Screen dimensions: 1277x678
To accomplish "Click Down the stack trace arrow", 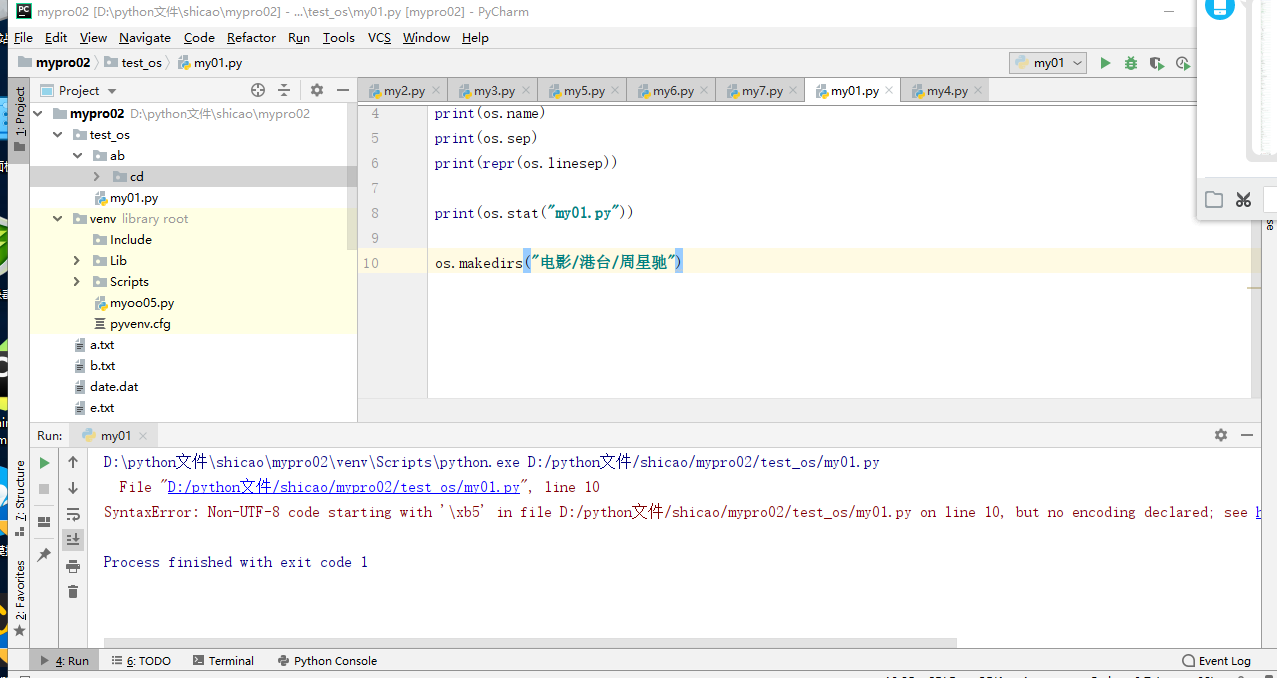I will pos(73,488).
